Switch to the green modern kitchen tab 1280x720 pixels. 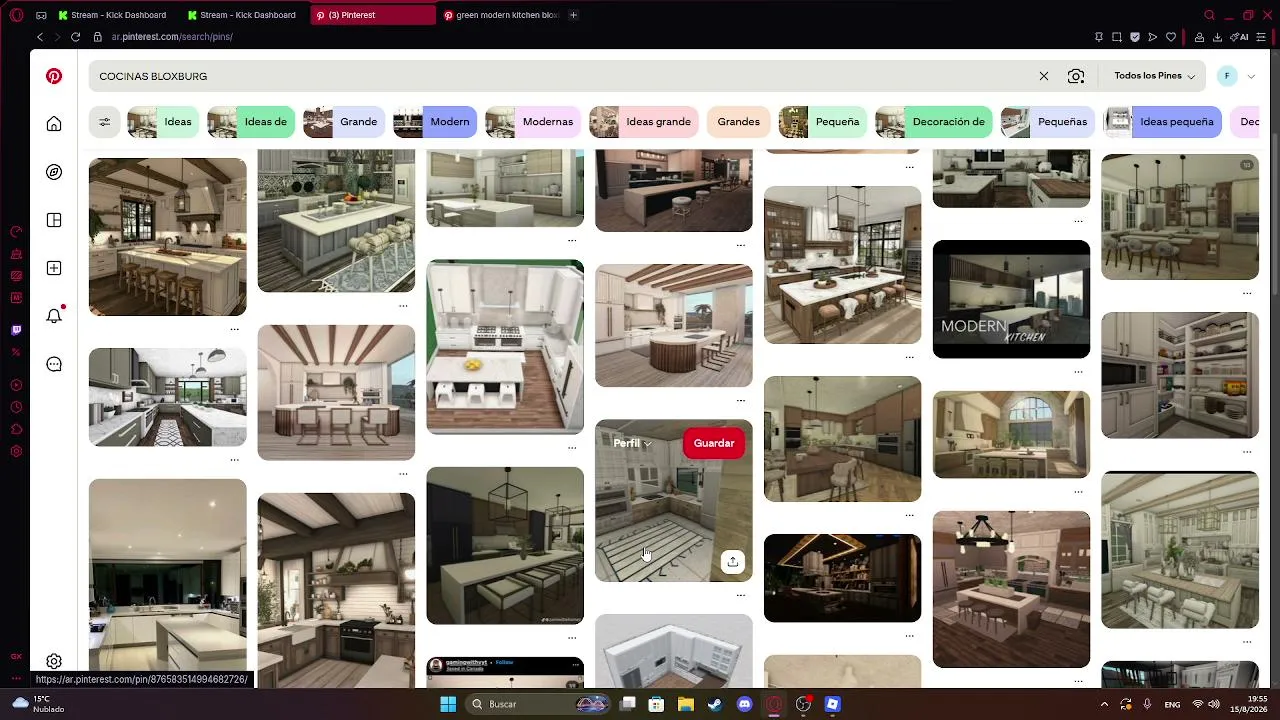pos(500,15)
